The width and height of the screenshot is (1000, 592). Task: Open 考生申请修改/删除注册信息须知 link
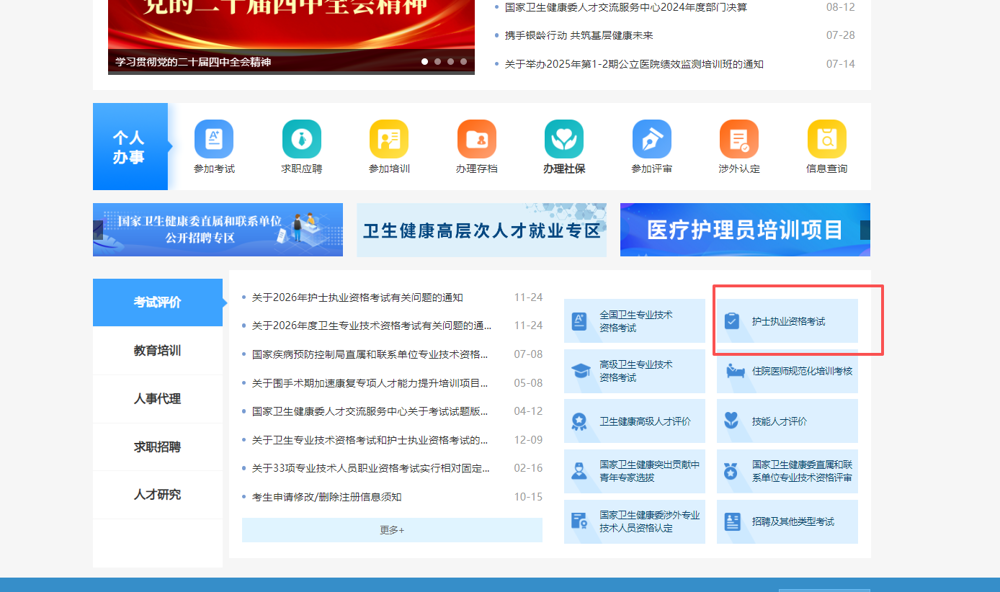point(327,497)
